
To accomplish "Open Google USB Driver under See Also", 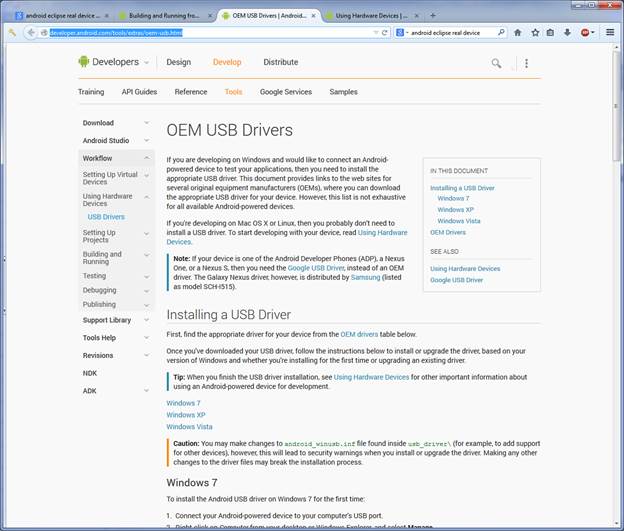I will click(456, 280).
